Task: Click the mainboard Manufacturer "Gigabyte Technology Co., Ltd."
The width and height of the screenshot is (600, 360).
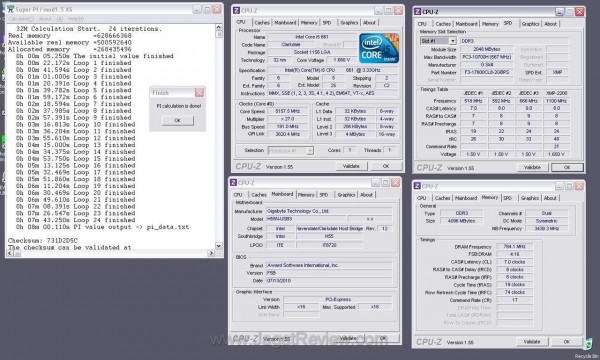Action: [329, 211]
